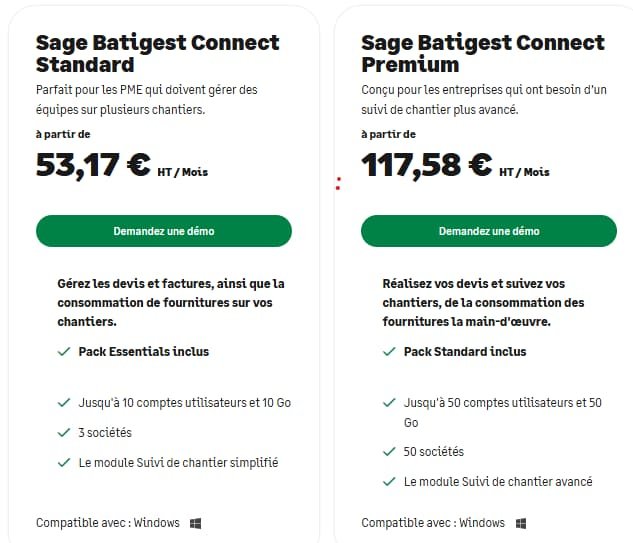This screenshot has width=633, height=543.
Task: Select the Sage Batigest Connect Standard title
Action: click(x=157, y=54)
